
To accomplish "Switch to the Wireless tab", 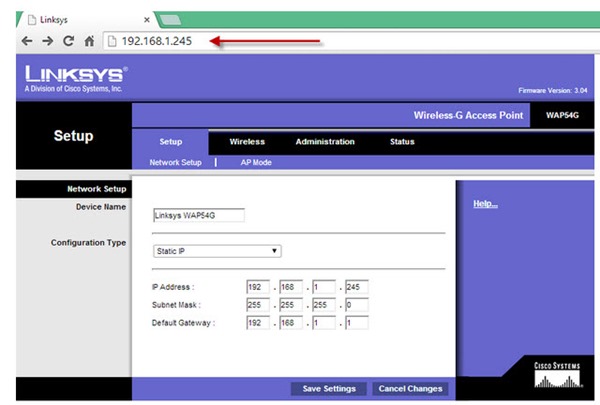I will pos(247,142).
